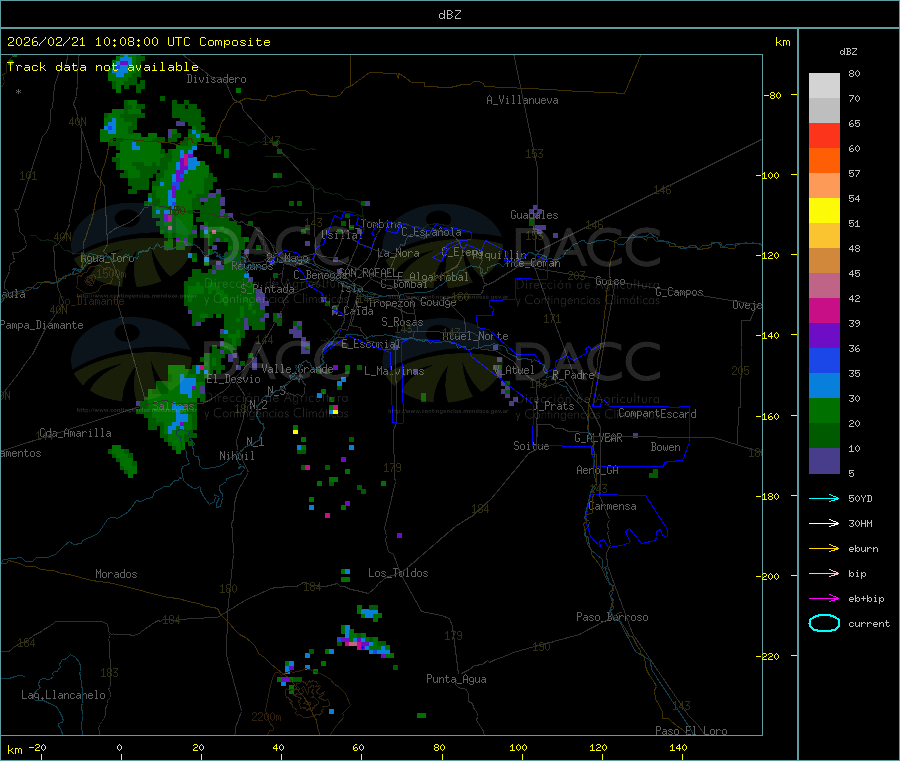
Task: Click the C_Española map label
Action: [x=431, y=232]
